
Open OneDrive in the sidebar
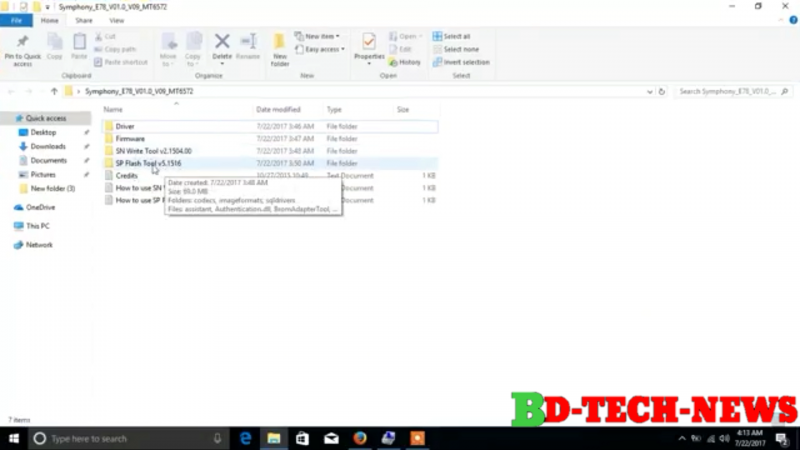pyautogui.click(x=40, y=207)
